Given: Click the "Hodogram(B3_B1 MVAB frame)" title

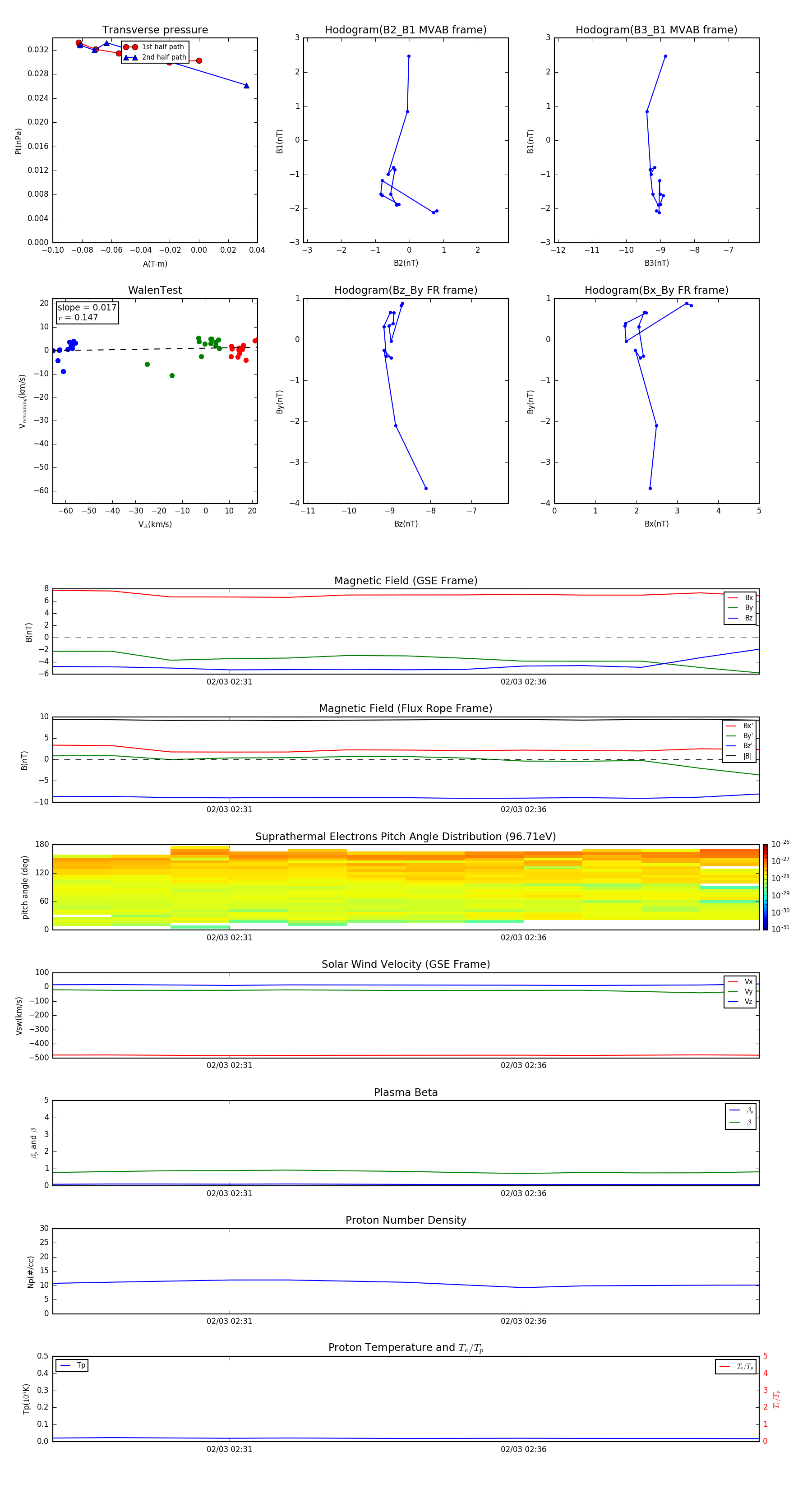Looking at the screenshot, I should pyautogui.click(x=656, y=29).
